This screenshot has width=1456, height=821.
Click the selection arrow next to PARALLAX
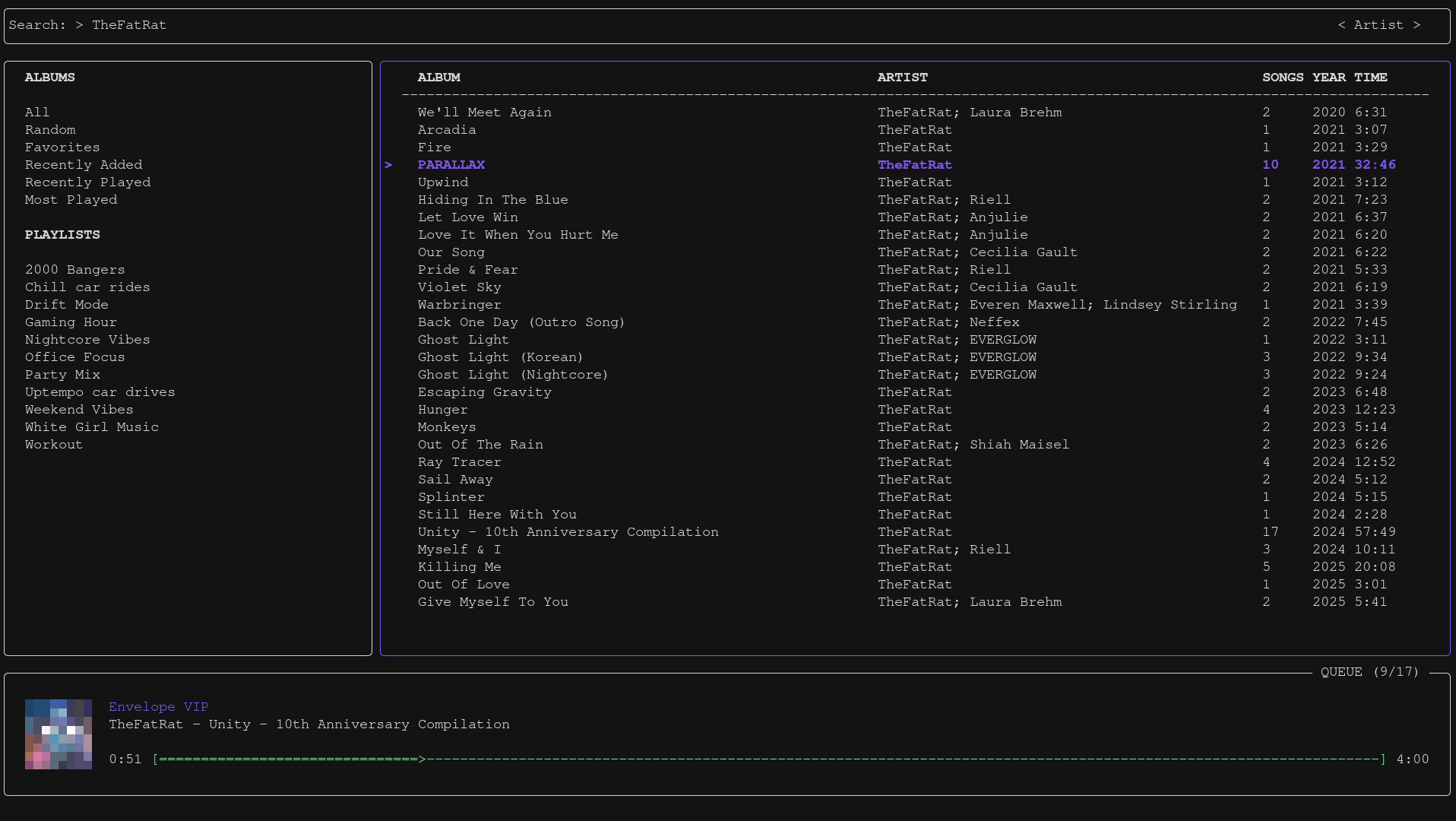[389, 165]
